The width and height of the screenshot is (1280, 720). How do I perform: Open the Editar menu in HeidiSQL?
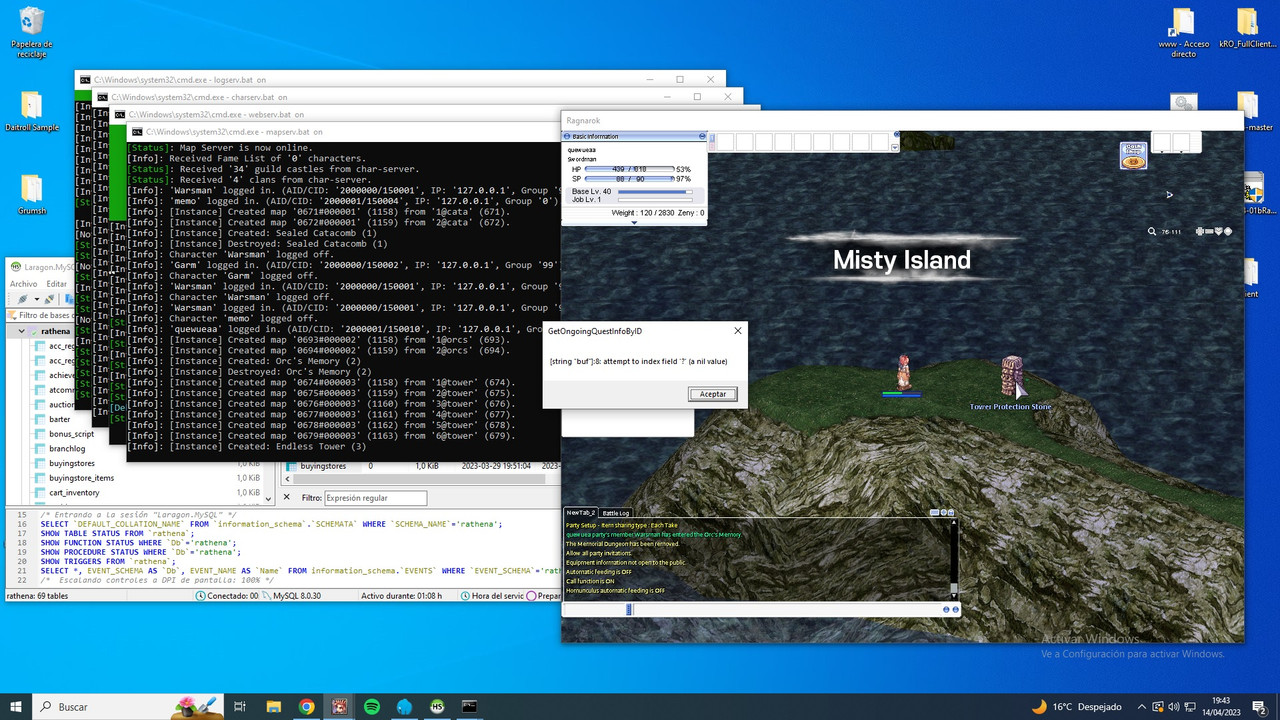point(56,284)
